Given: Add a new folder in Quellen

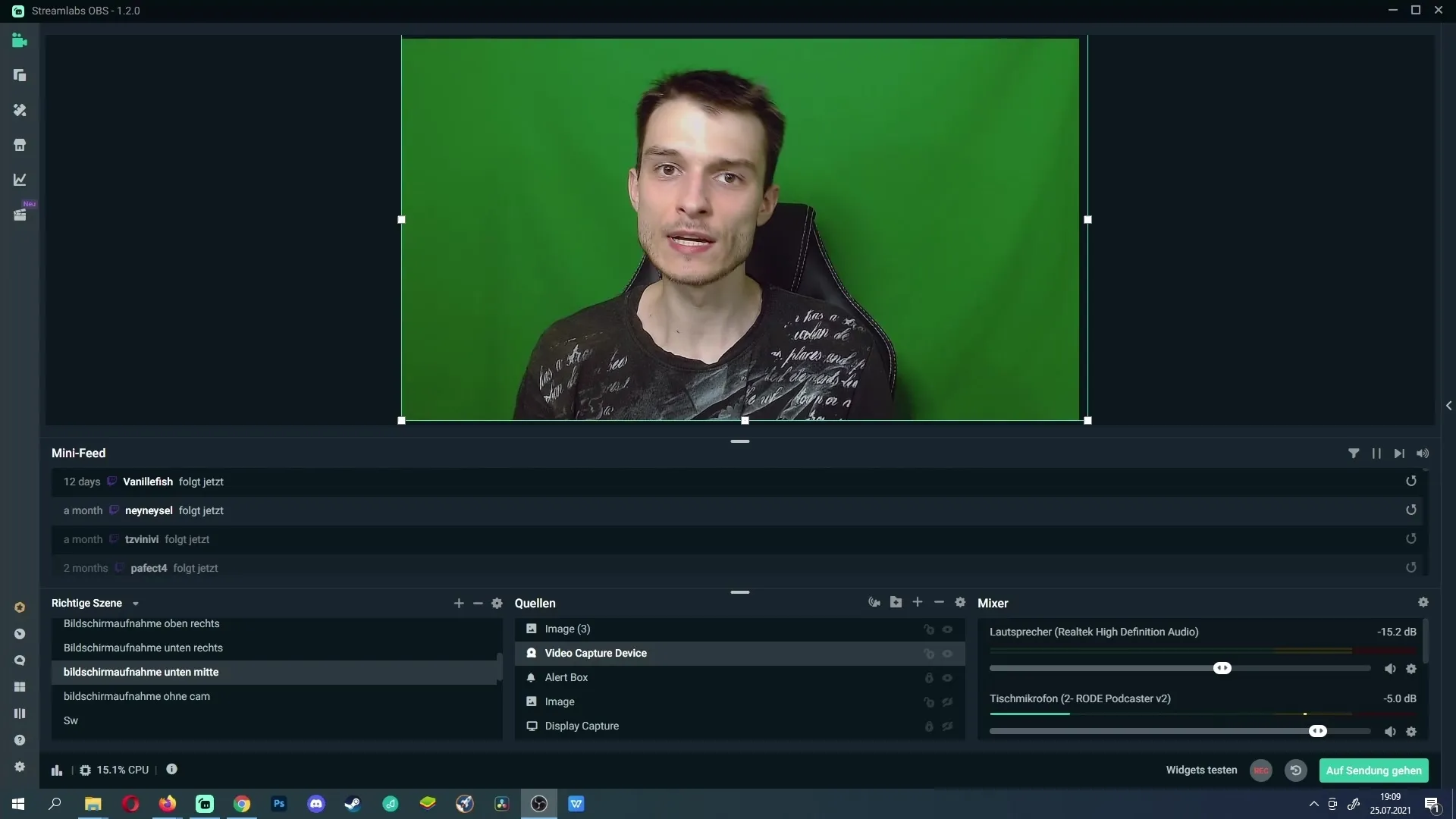Looking at the screenshot, I should coord(896,602).
